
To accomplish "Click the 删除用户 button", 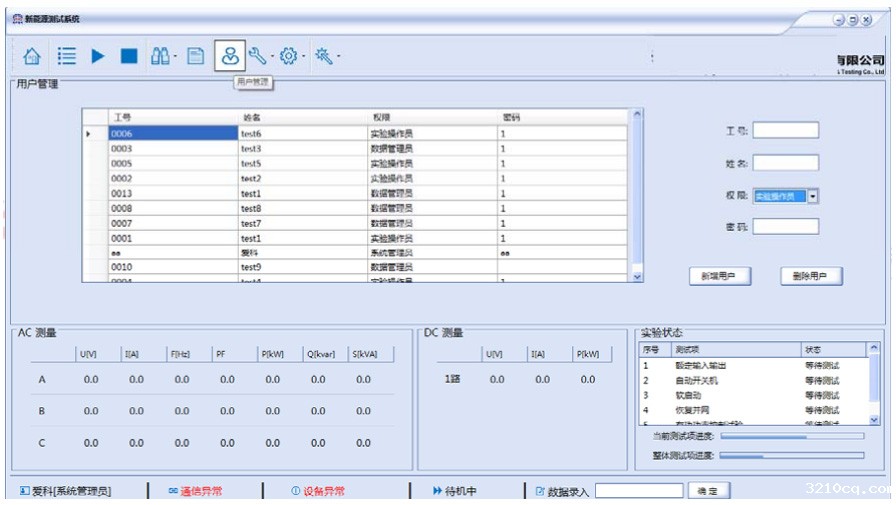I will (x=811, y=276).
